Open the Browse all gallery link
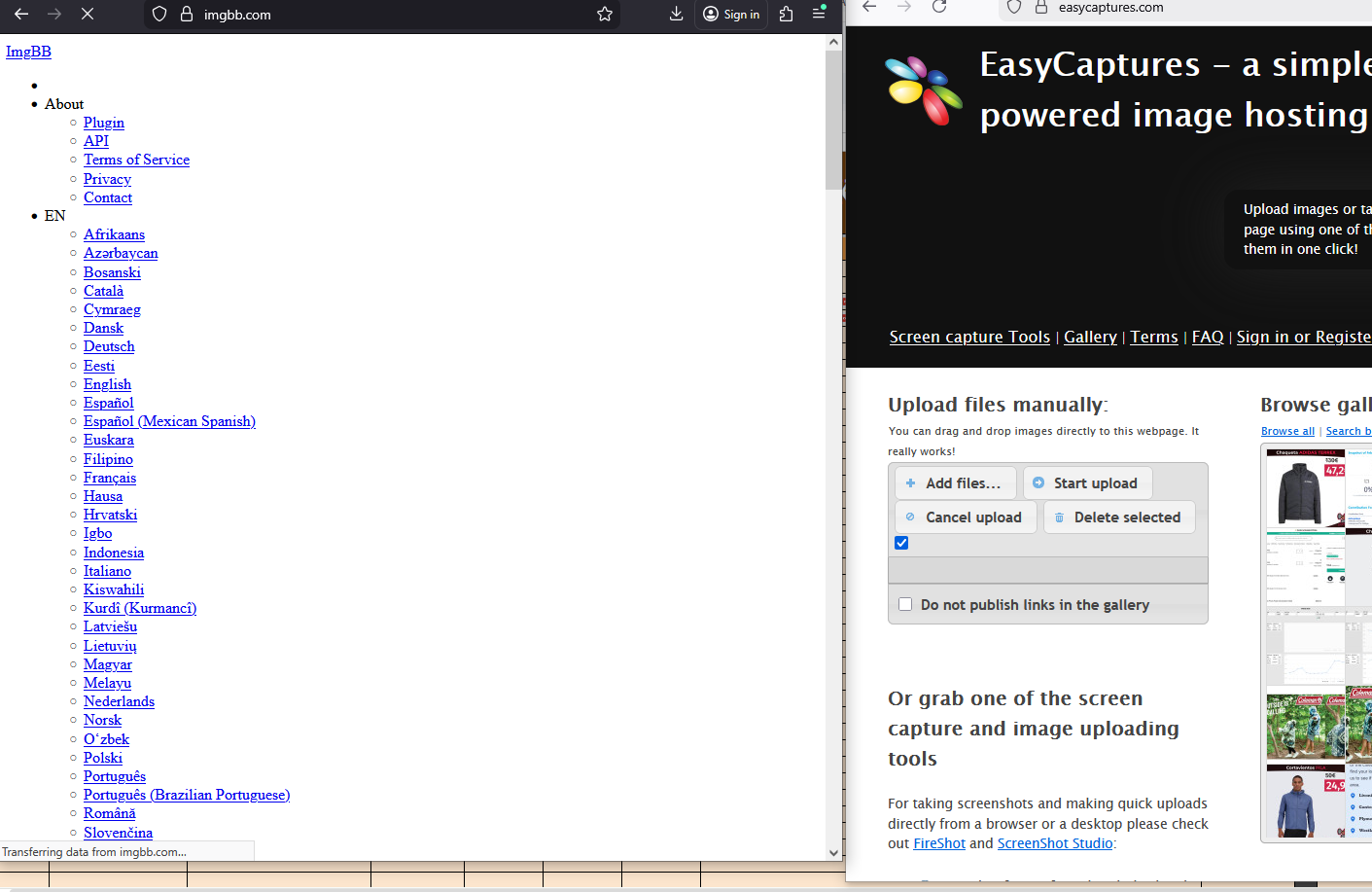The image size is (1372, 892). [x=1287, y=431]
